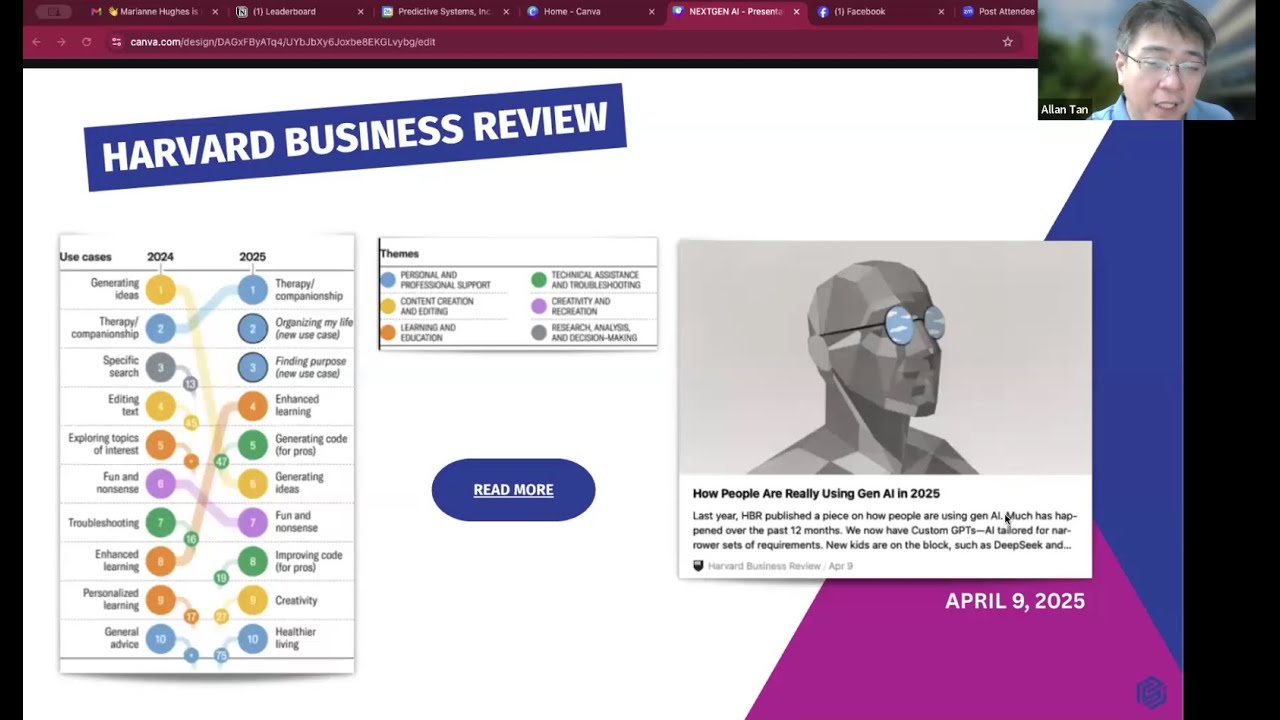Switch to the Marianne Hughes Gmail tab
This screenshot has height=720, width=1280.
click(x=154, y=12)
